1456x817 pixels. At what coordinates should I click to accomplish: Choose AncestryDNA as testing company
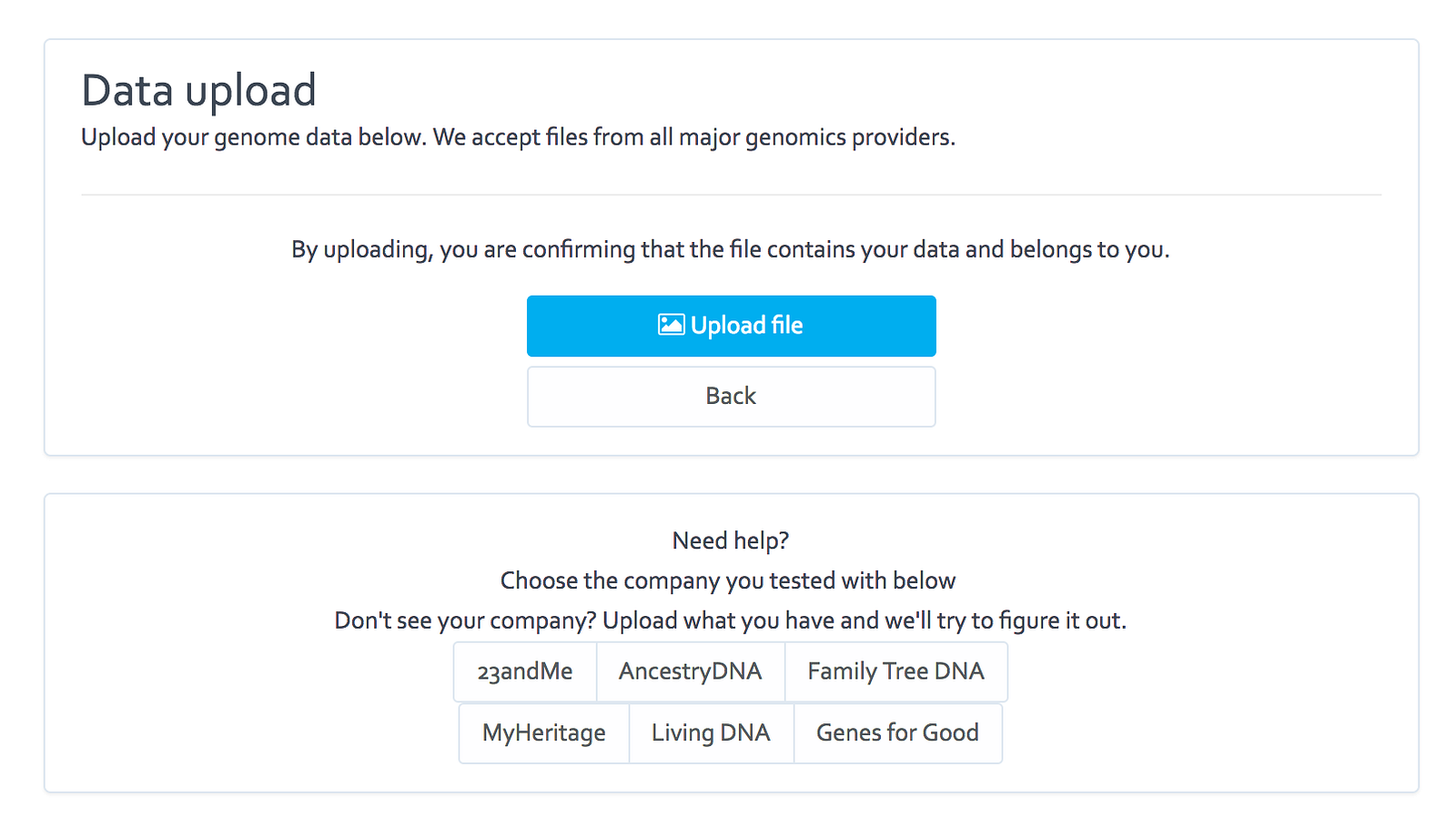pos(690,672)
